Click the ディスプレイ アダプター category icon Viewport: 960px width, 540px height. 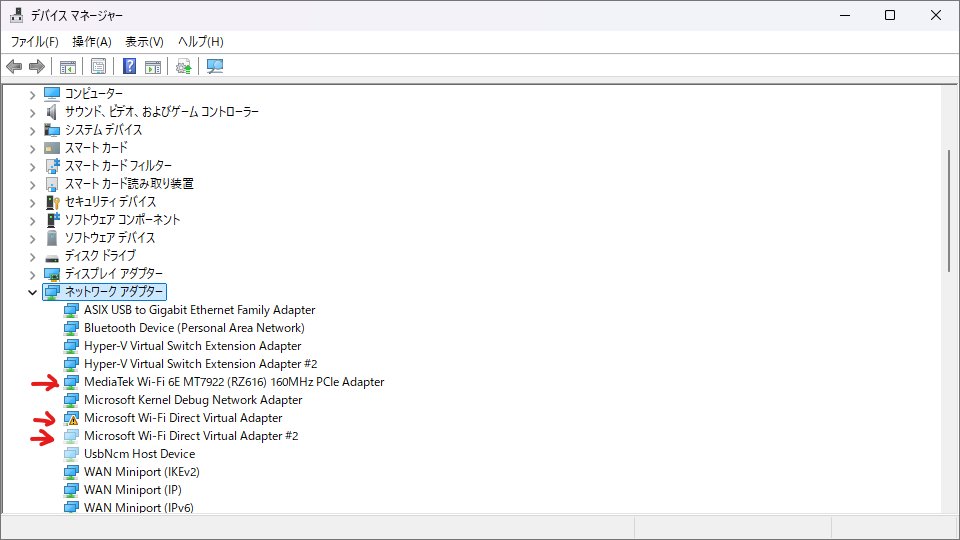52,274
